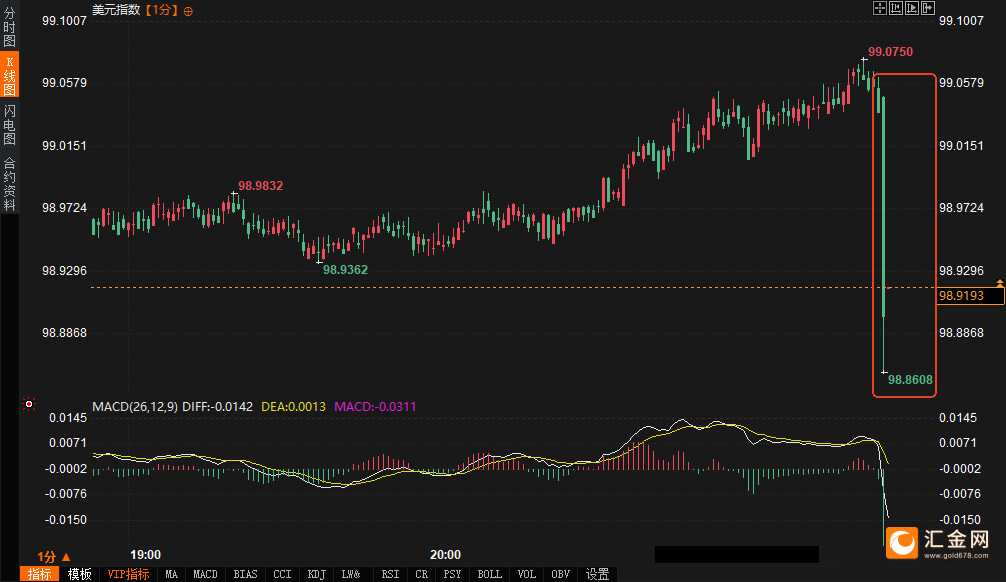Image resolution: width=1006 pixels, height=582 pixels.
Task: Select the K线图 candlestick tab
Action: pyautogui.click(x=9, y=76)
